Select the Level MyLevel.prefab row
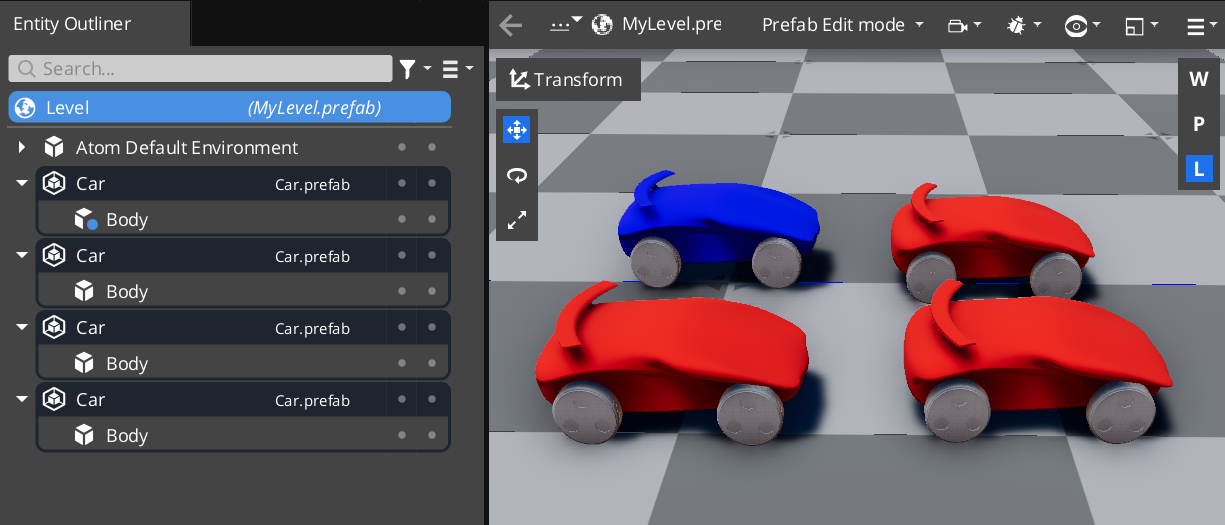Image resolution: width=1225 pixels, height=525 pixels. click(x=230, y=108)
